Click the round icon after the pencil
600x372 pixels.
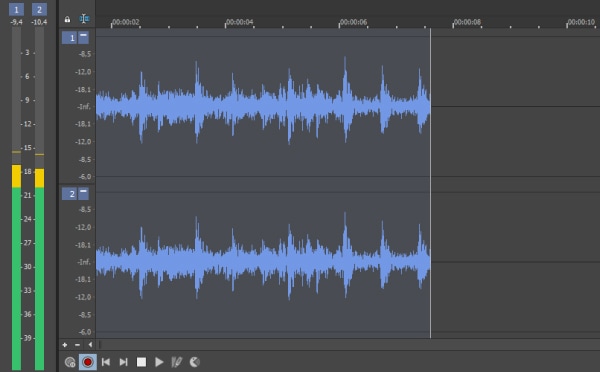tap(194, 362)
